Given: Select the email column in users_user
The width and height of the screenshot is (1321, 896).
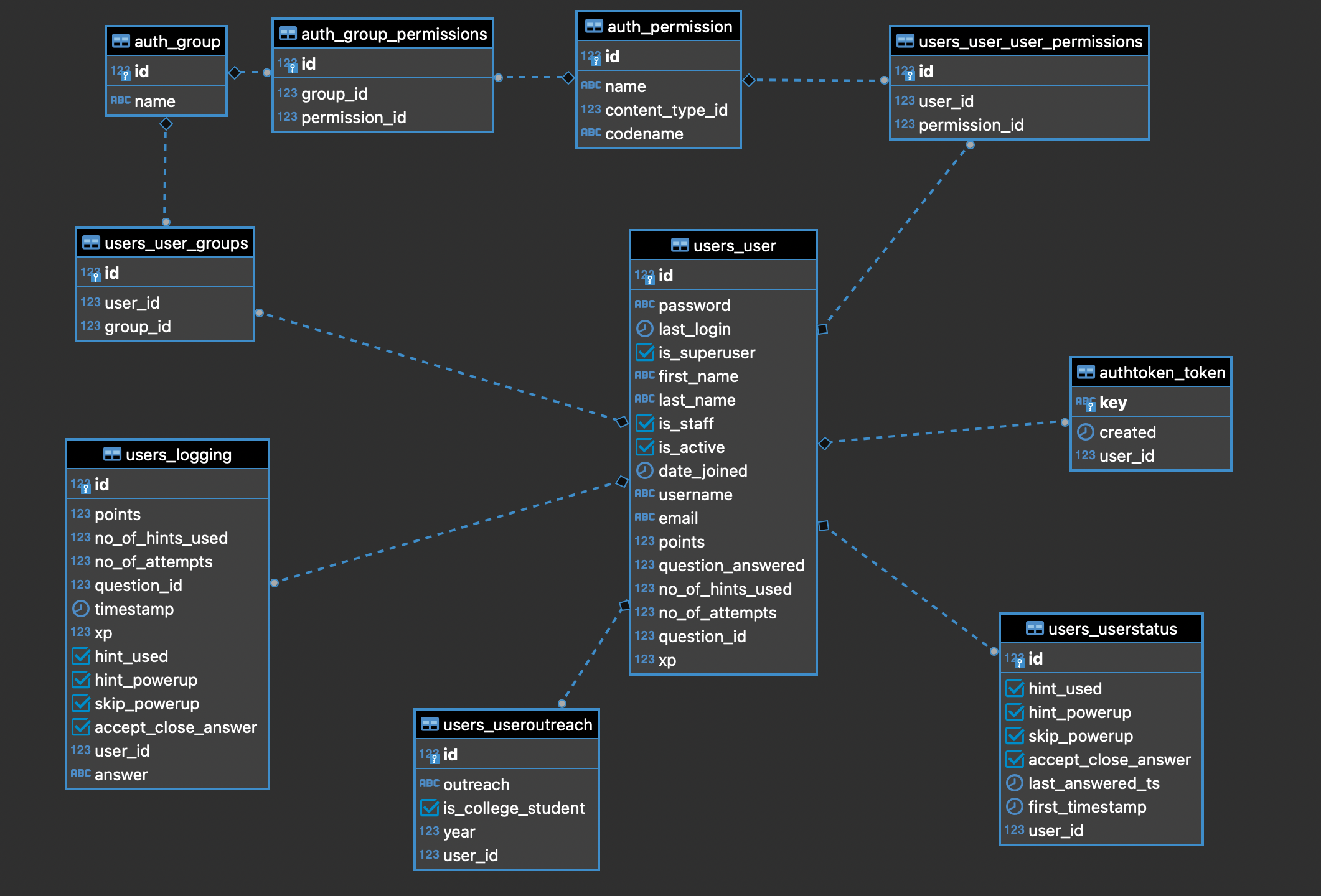Looking at the screenshot, I should (x=679, y=518).
